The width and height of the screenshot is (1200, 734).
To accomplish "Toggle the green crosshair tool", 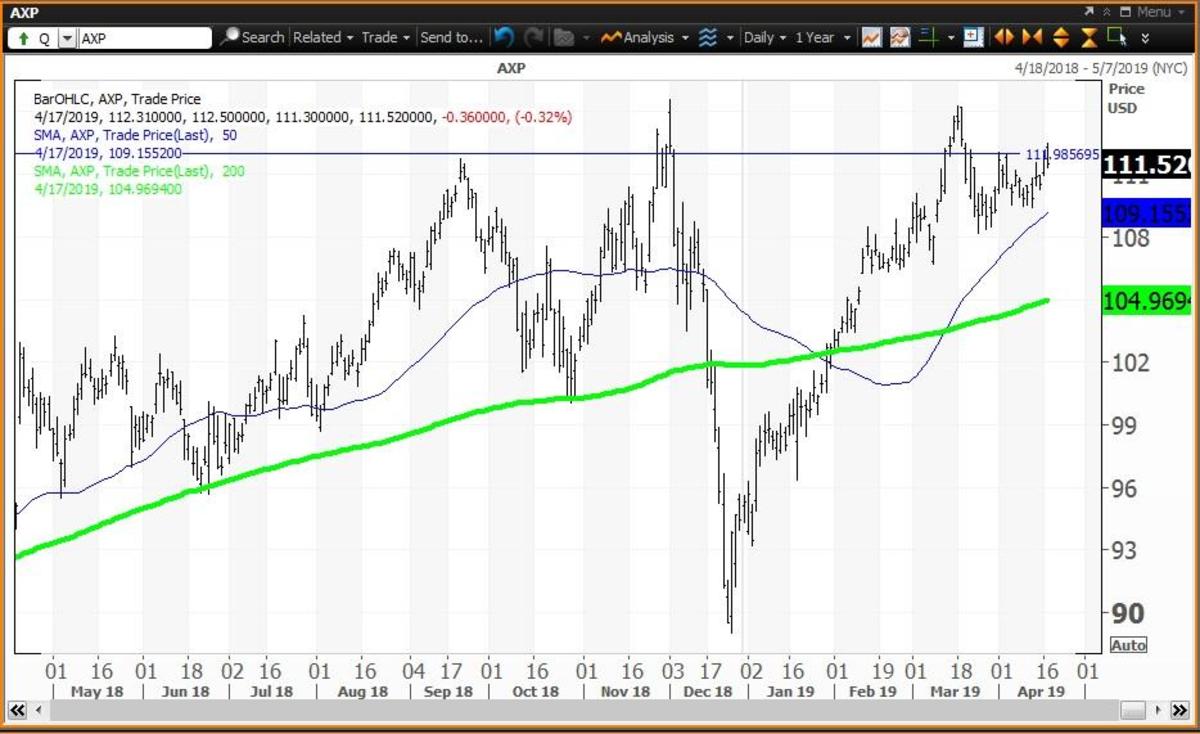I will pos(929,37).
